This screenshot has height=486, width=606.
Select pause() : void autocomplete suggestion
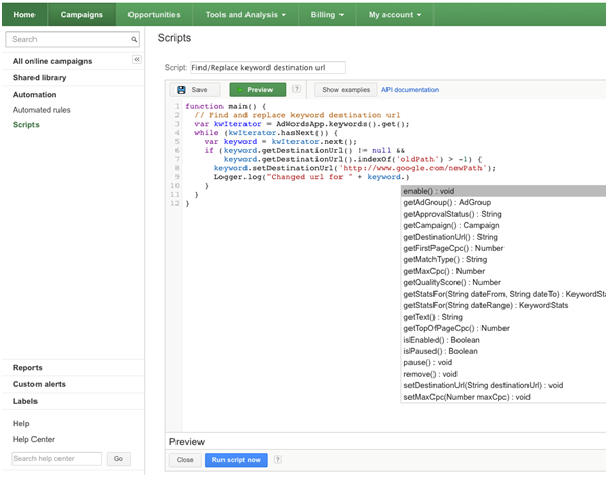430,362
